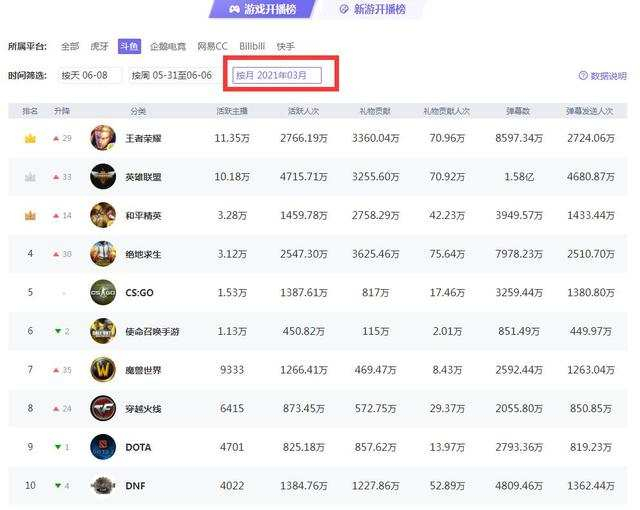Click the 英雄联盟 game icon

(x=103, y=177)
